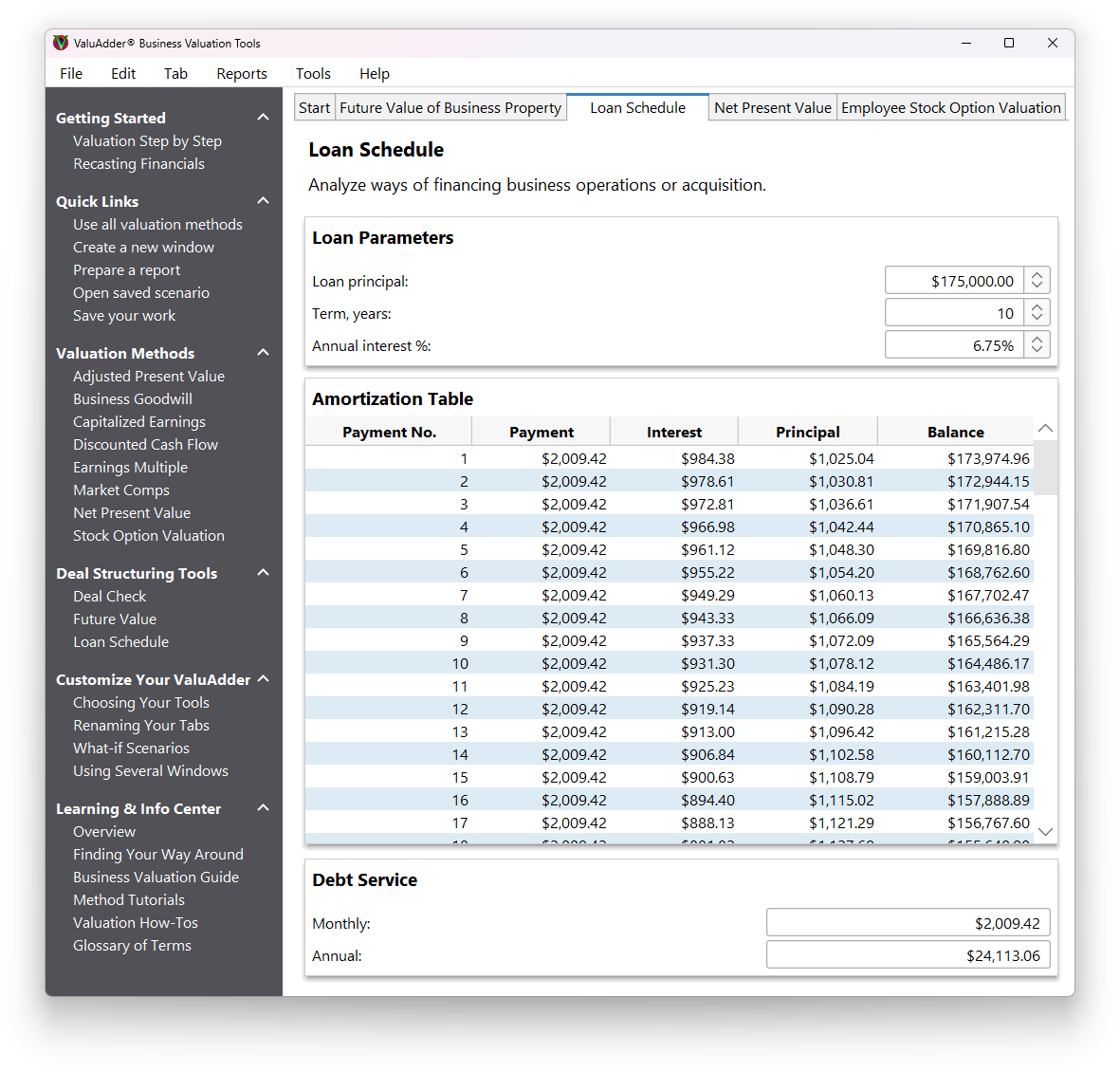Open Glossary of Terms link
1120x1072 pixels.
coord(132,946)
